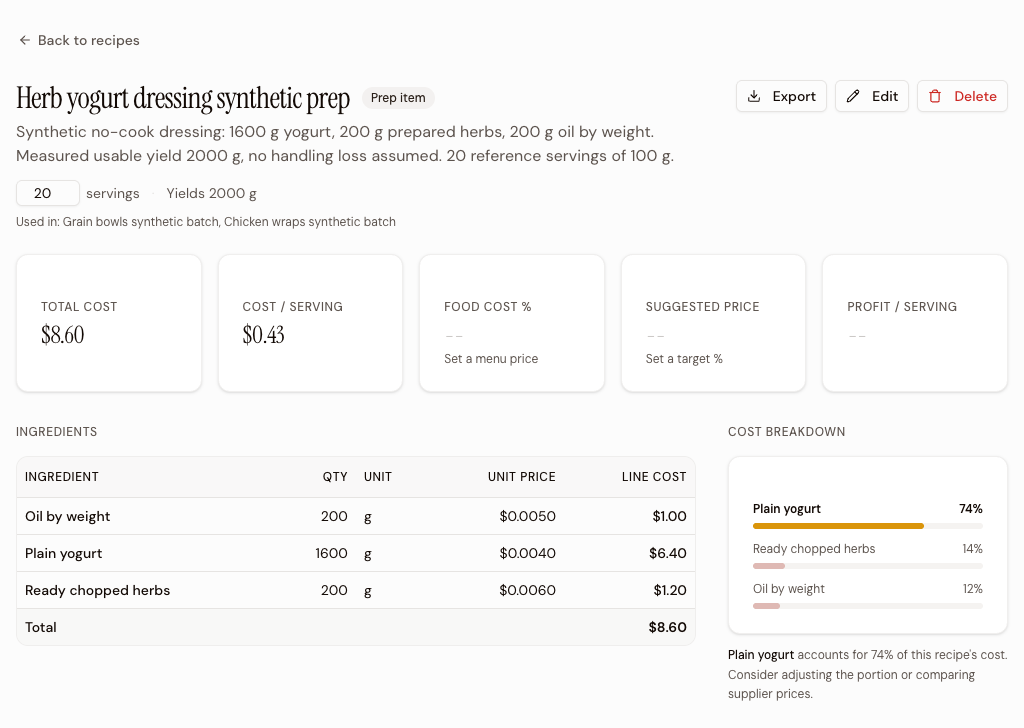The image size is (1024, 728).
Task: Click the $0.0050 unit price cell
Action: 528,516
